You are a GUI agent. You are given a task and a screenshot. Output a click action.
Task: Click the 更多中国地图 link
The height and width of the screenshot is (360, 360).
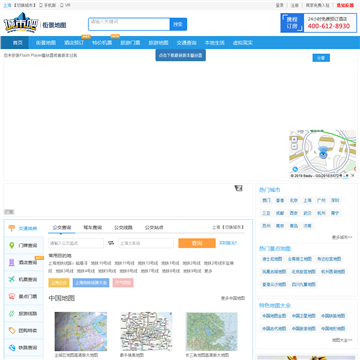pos(233,298)
